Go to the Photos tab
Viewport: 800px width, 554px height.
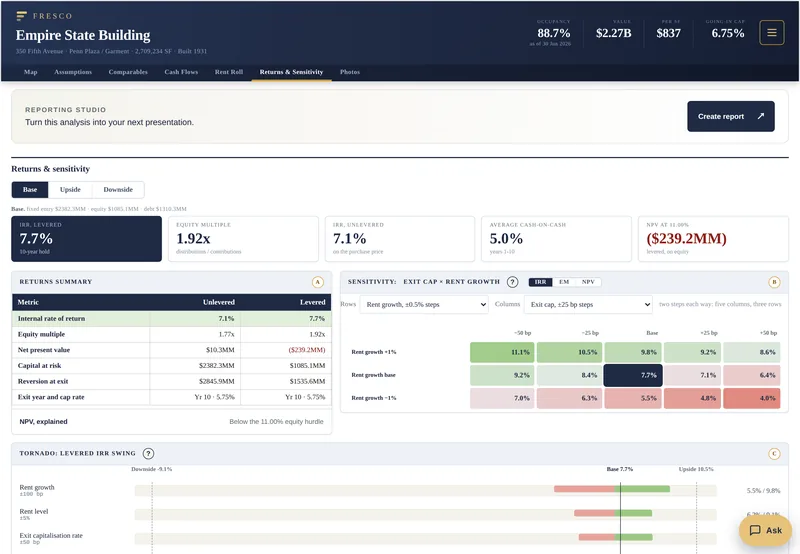tap(350, 72)
